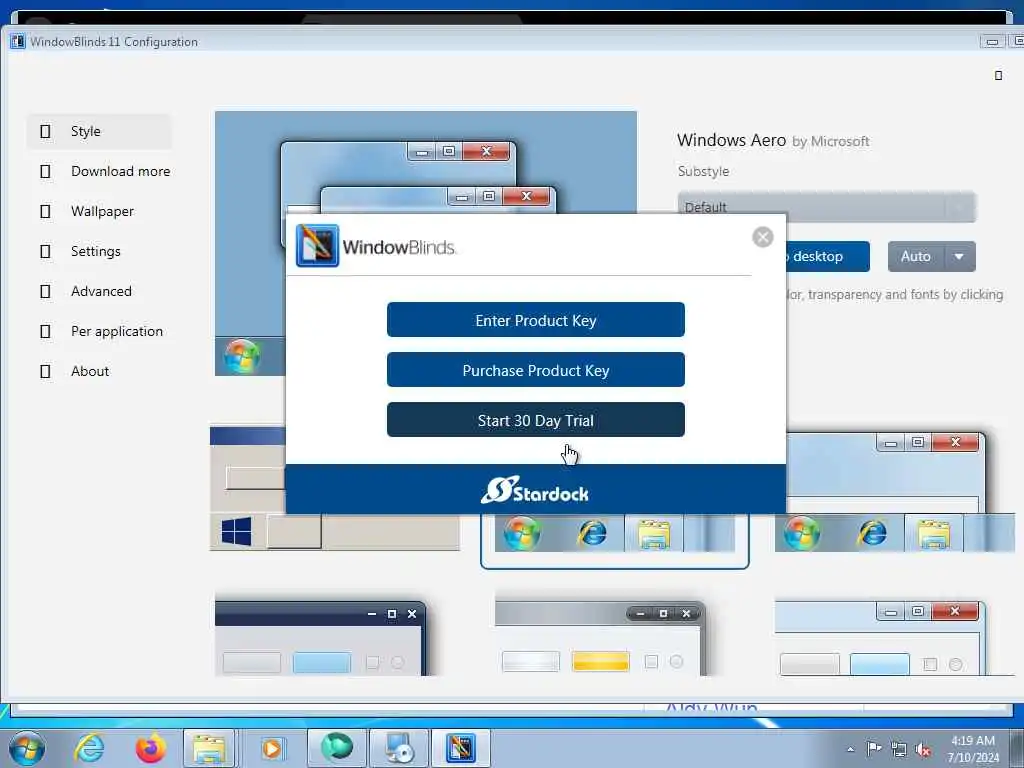1024x768 pixels.
Task: Click the icon beside Wallpaper
Action: tap(45, 211)
